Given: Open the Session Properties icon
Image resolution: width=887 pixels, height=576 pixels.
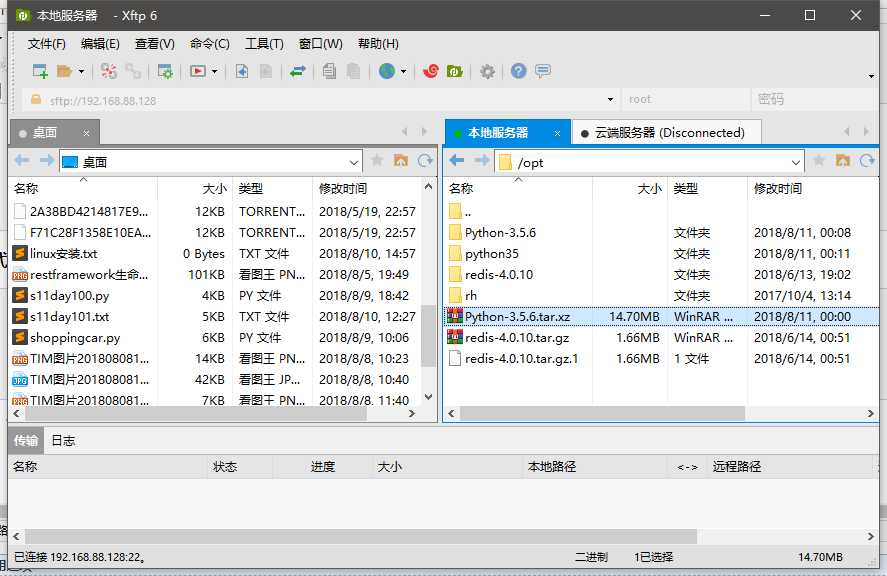Looking at the screenshot, I should point(165,71).
